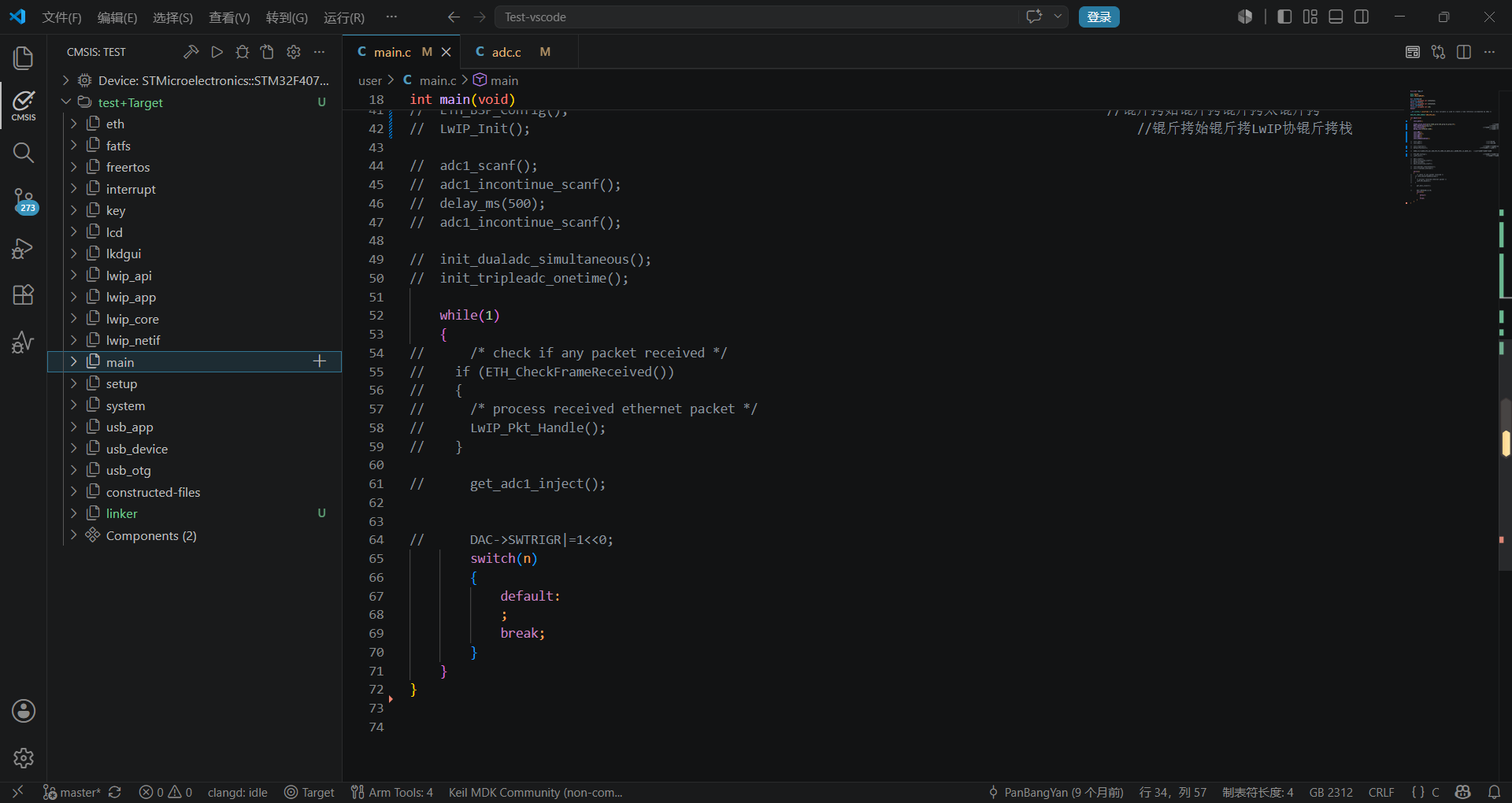Viewport: 1512px width, 803px height.
Task: Toggle secondary side bar layout icon
Action: coord(1362,17)
